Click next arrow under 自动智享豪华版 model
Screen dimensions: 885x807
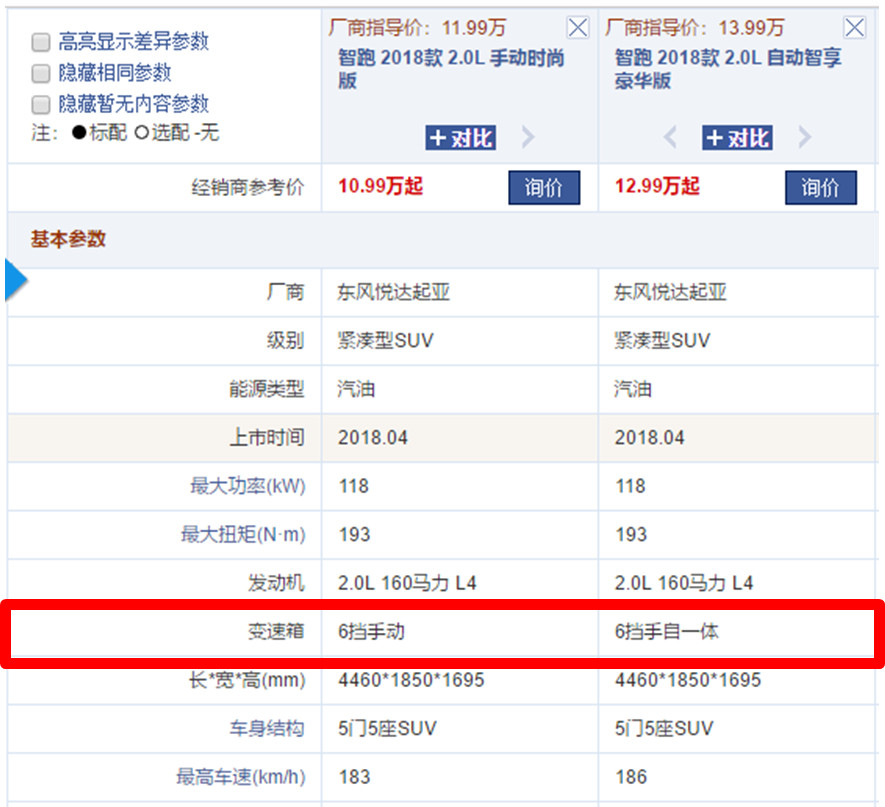coord(805,137)
